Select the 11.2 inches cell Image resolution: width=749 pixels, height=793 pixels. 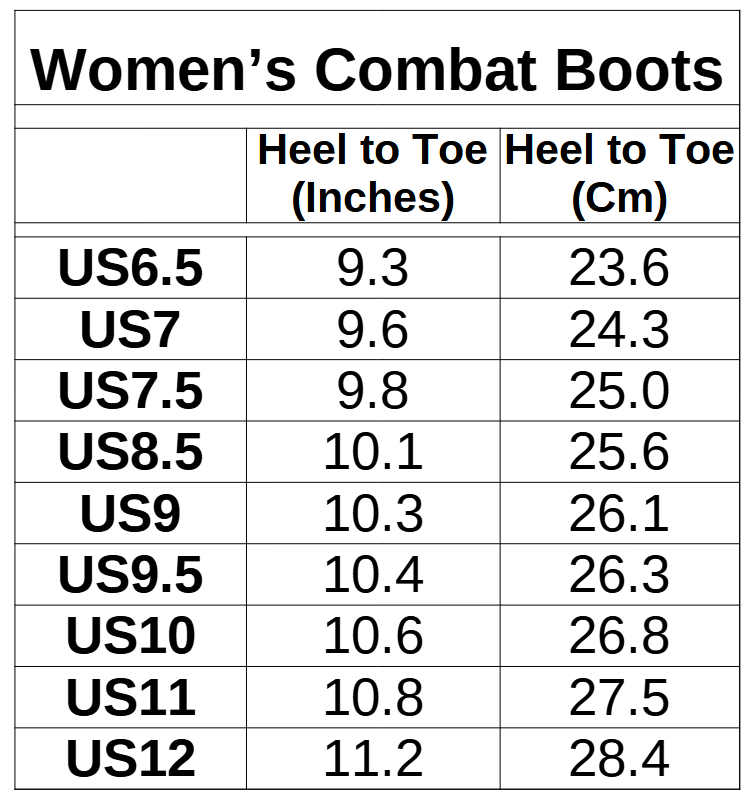[x=372, y=759]
